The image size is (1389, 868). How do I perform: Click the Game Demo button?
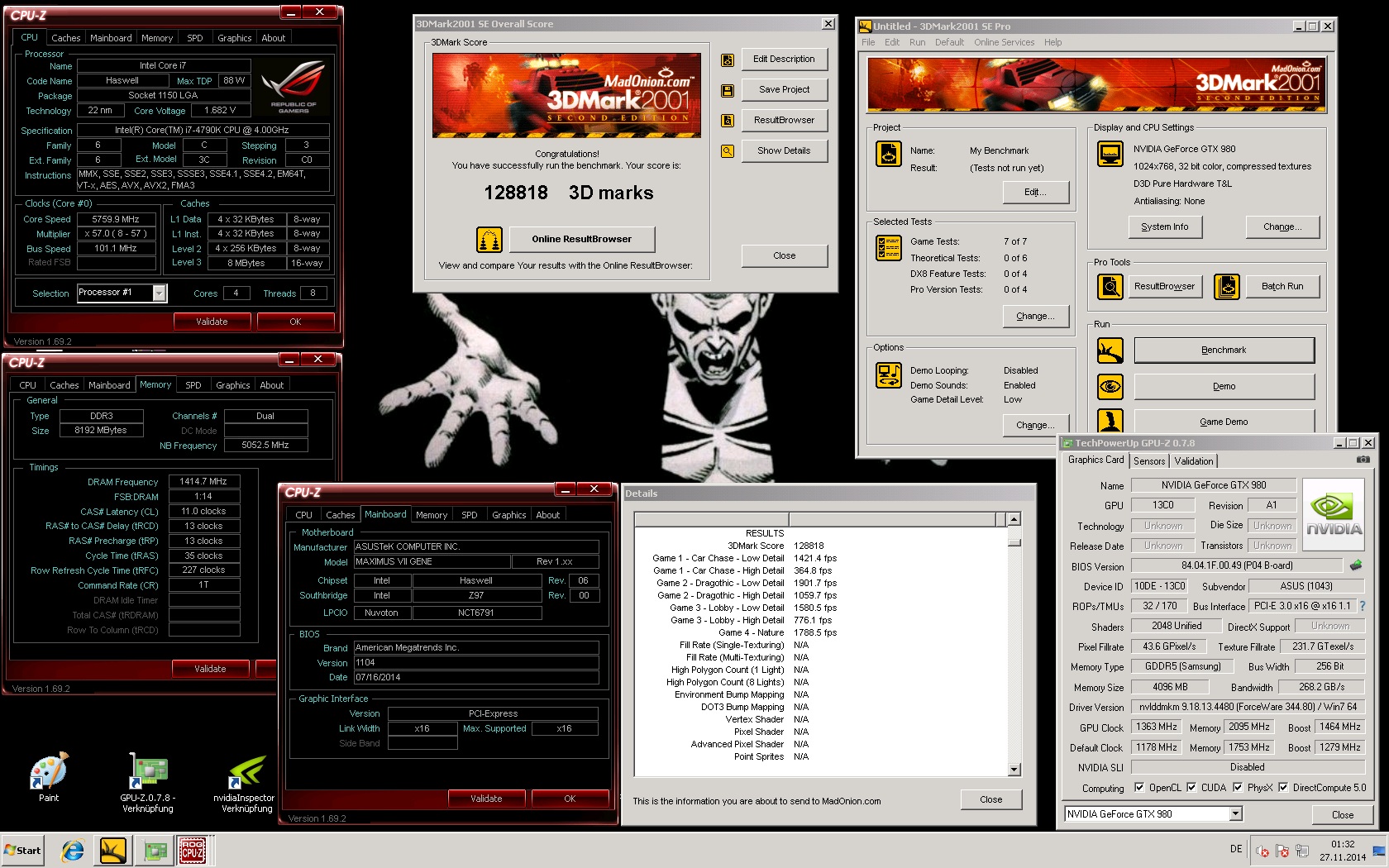(1224, 422)
